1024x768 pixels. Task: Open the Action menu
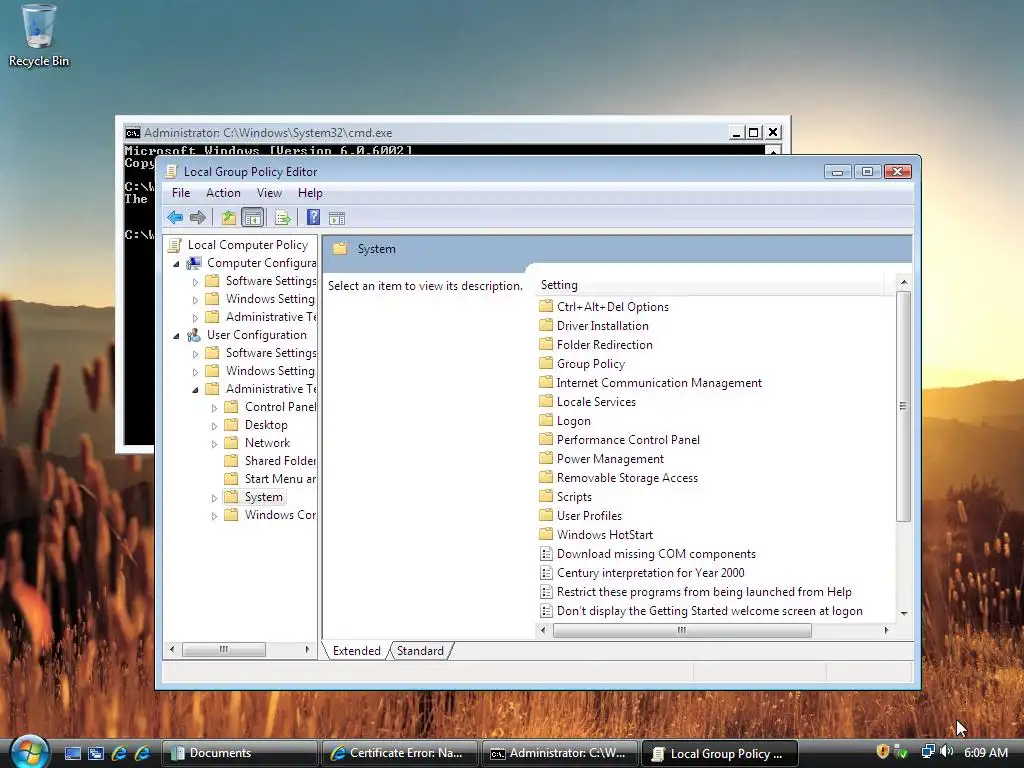[x=223, y=193]
